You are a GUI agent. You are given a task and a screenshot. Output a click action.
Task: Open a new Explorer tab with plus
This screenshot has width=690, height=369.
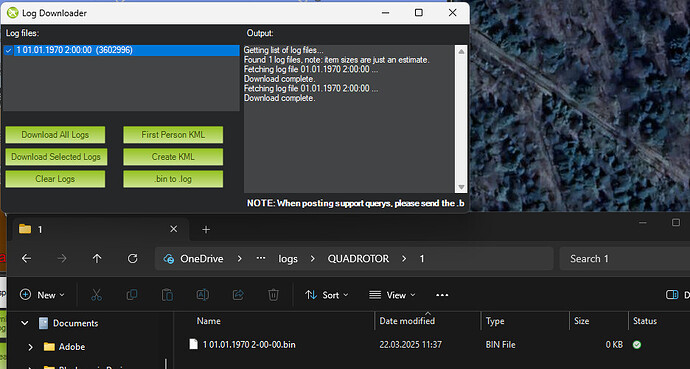206,230
